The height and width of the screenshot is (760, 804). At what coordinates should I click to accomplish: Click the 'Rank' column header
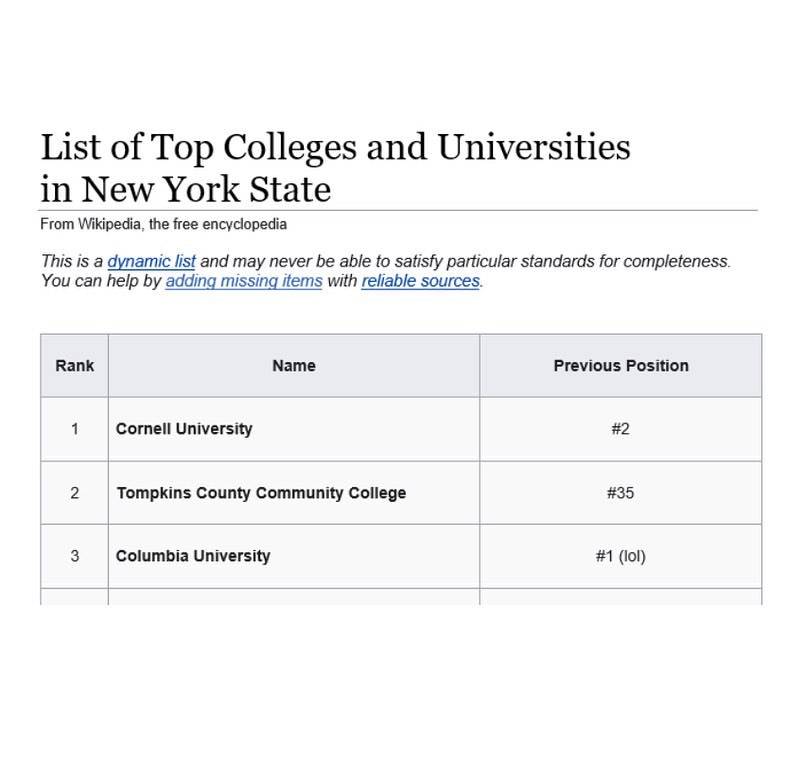point(74,366)
